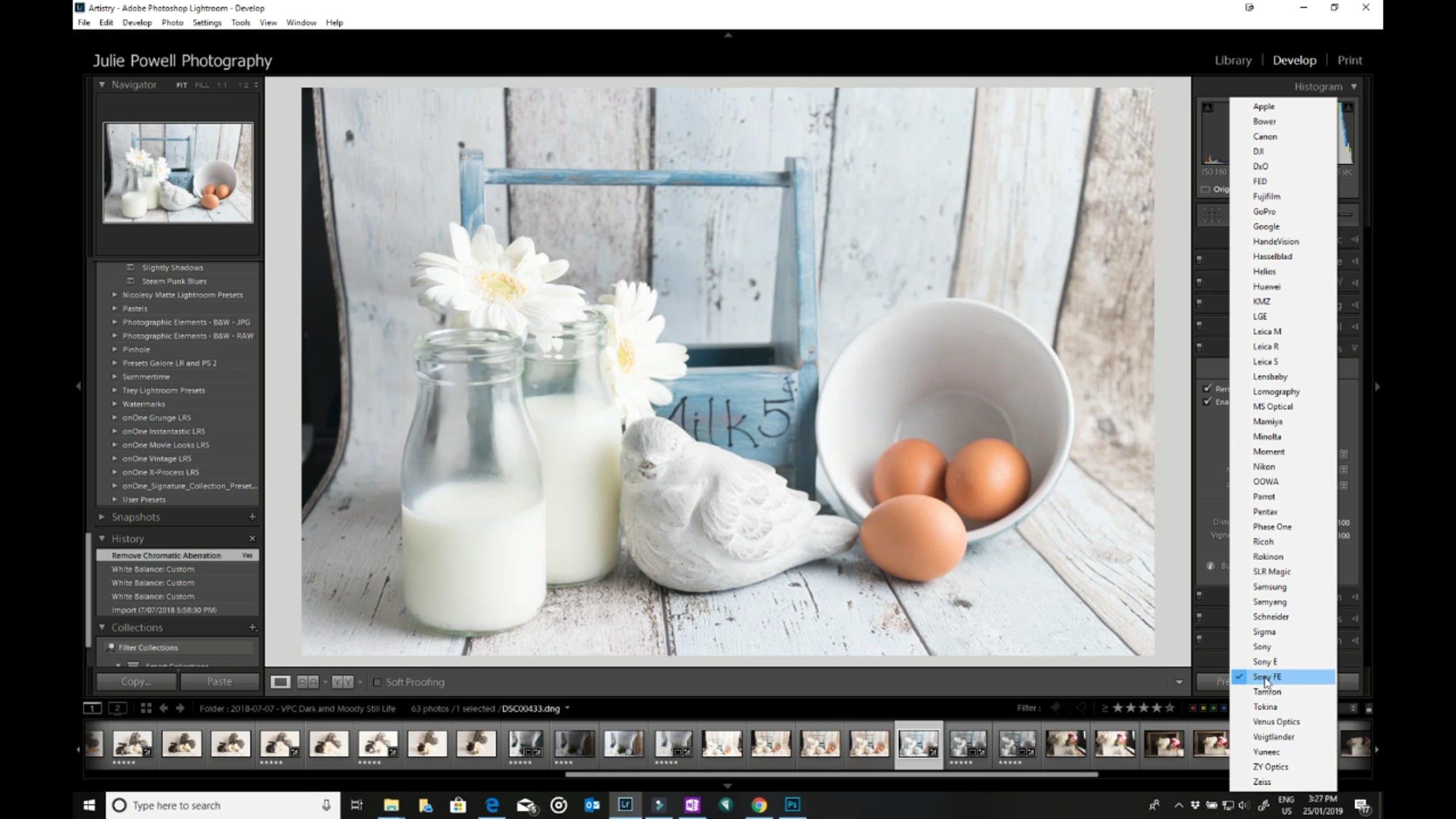This screenshot has height=819, width=1456.
Task: Open grid view from filmstrip bar
Action: pyautogui.click(x=146, y=708)
